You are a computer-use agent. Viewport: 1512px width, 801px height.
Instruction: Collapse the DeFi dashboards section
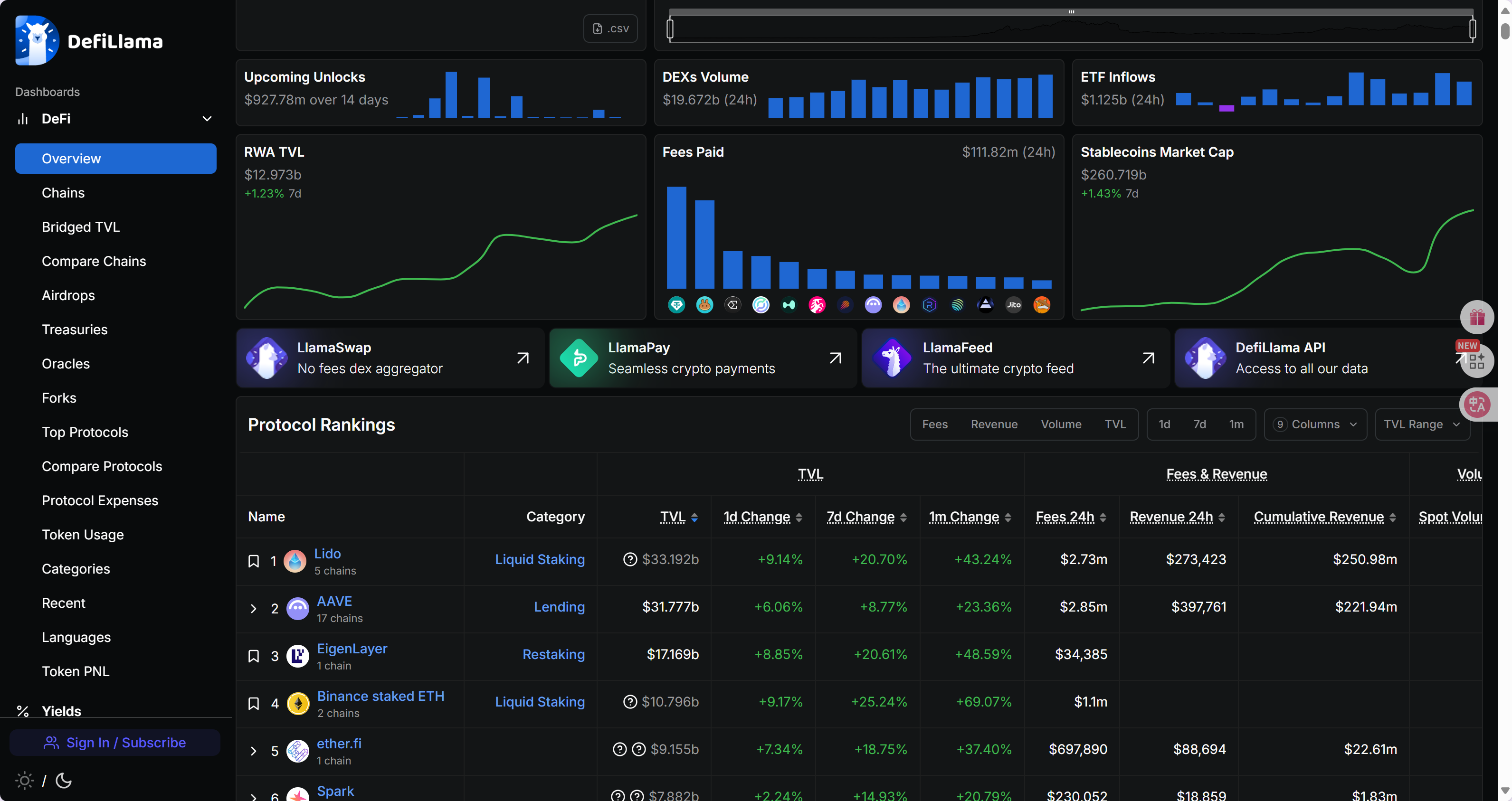pyautogui.click(x=207, y=119)
